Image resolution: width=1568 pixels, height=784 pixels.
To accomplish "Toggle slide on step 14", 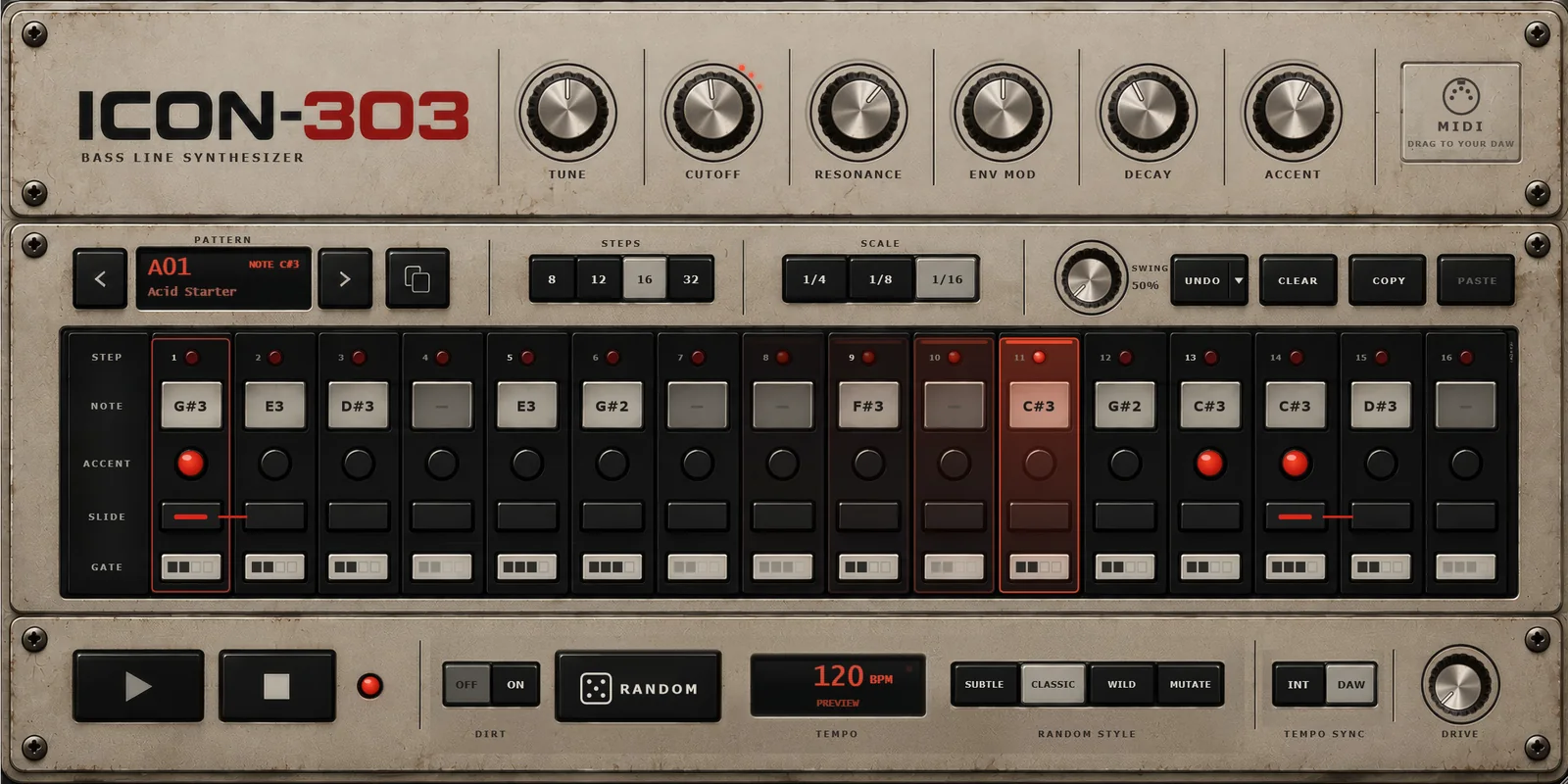I will coord(1295,515).
